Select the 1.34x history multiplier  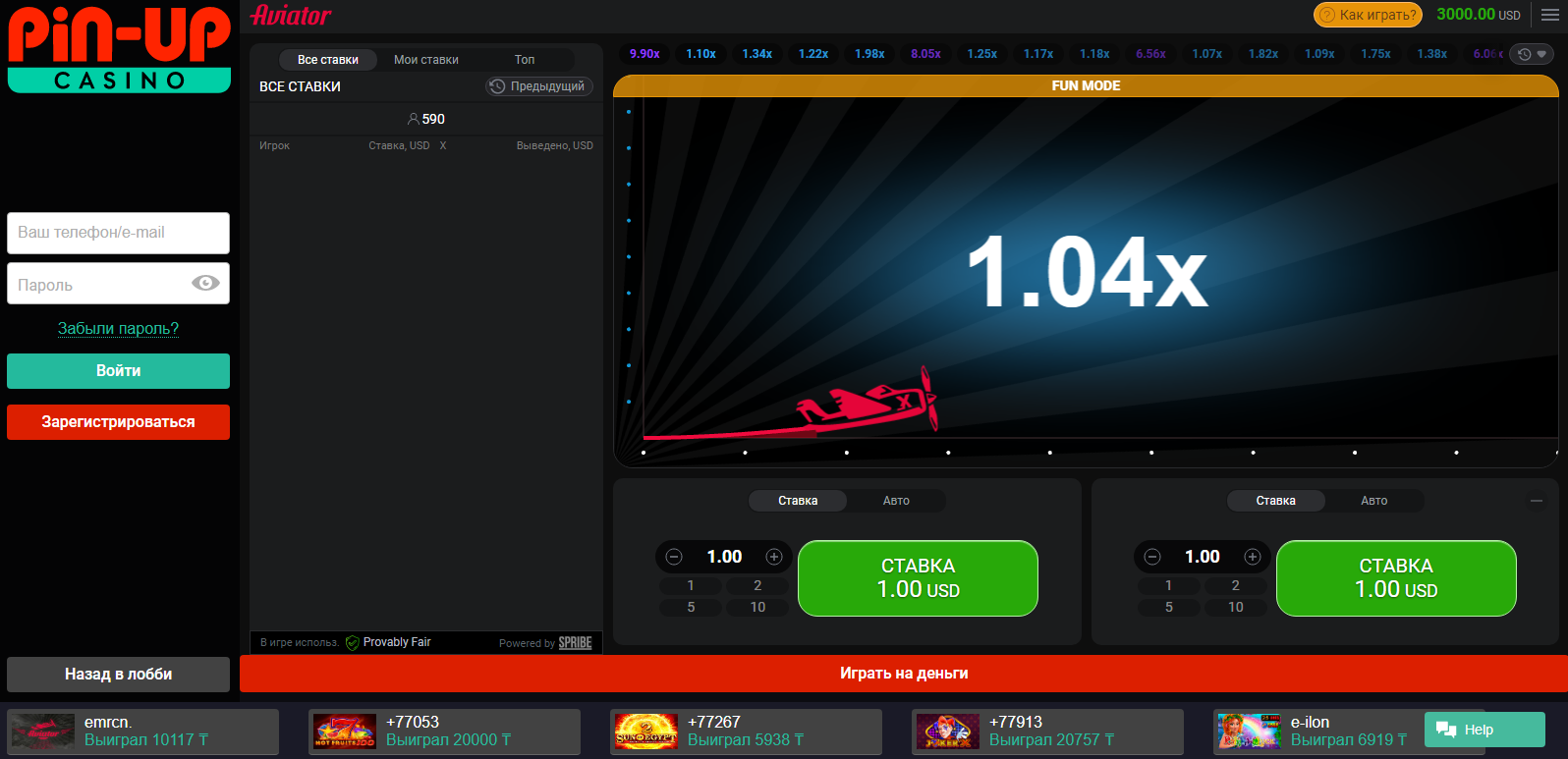(756, 54)
